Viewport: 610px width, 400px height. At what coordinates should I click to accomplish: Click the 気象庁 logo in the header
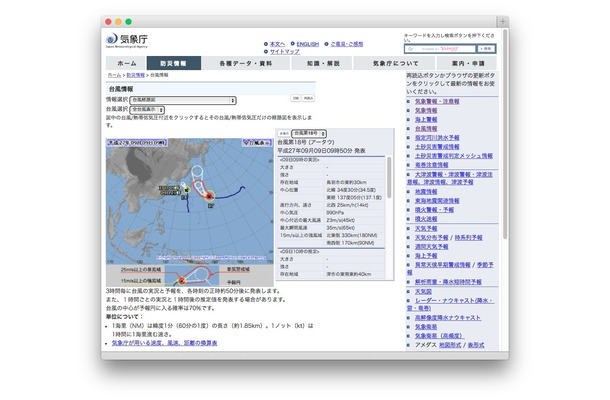click(127, 40)
